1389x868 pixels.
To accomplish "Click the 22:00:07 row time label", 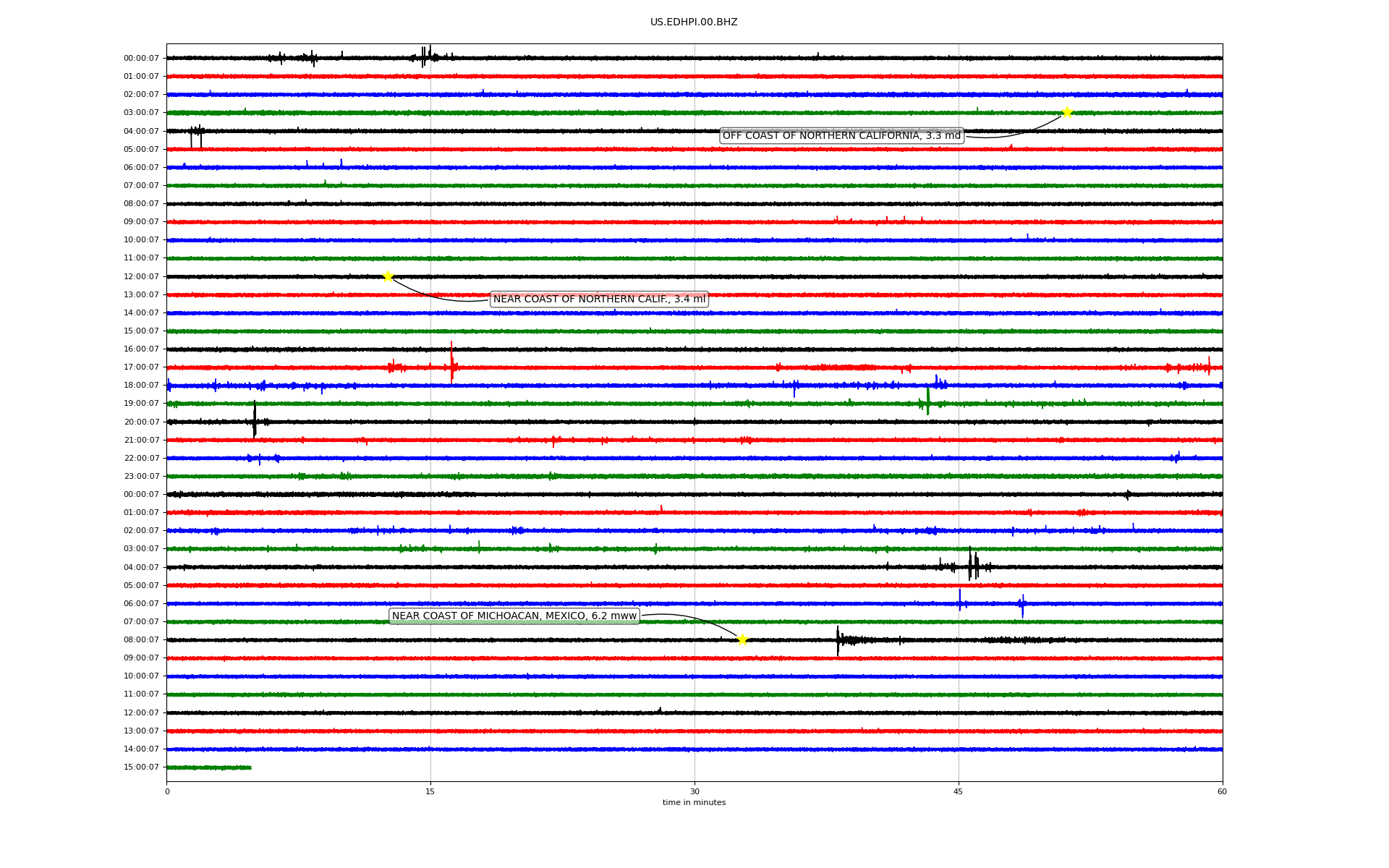I will pos(141,459).
